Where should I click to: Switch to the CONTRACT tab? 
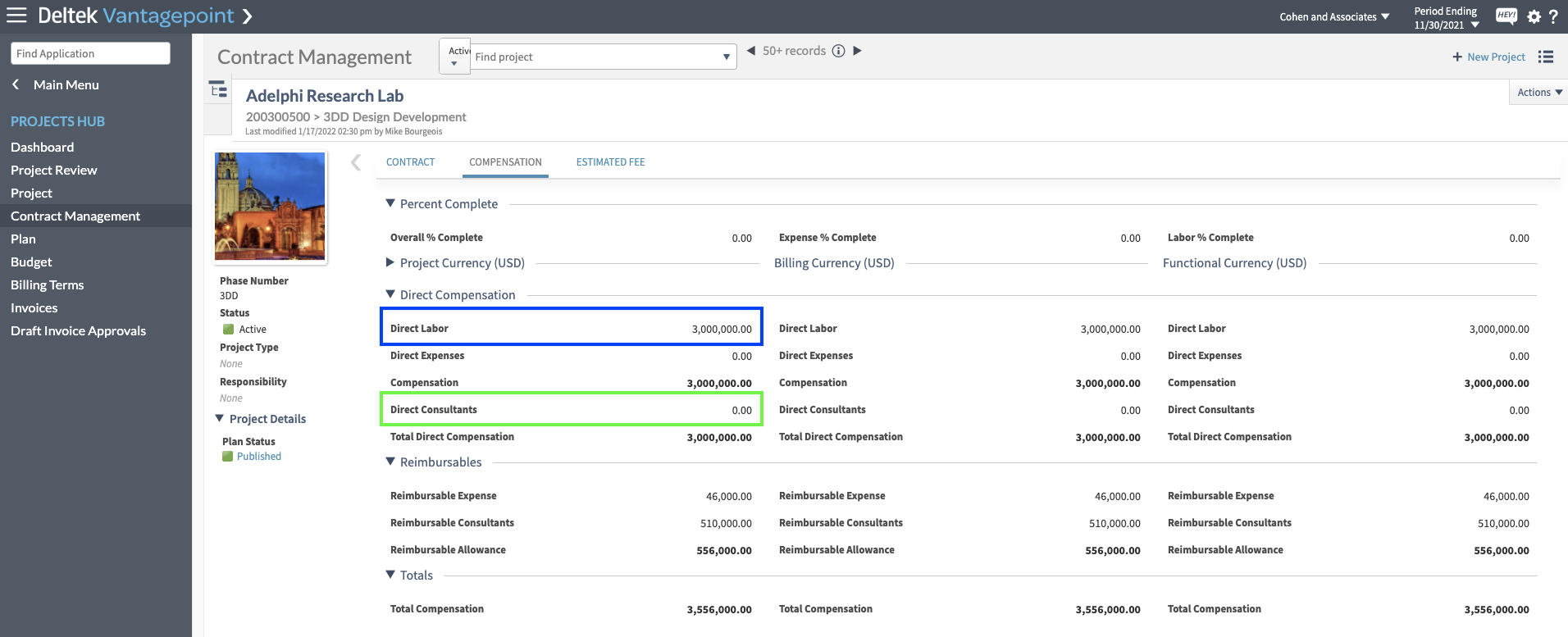pyautogui.click(x=411, y=162)
